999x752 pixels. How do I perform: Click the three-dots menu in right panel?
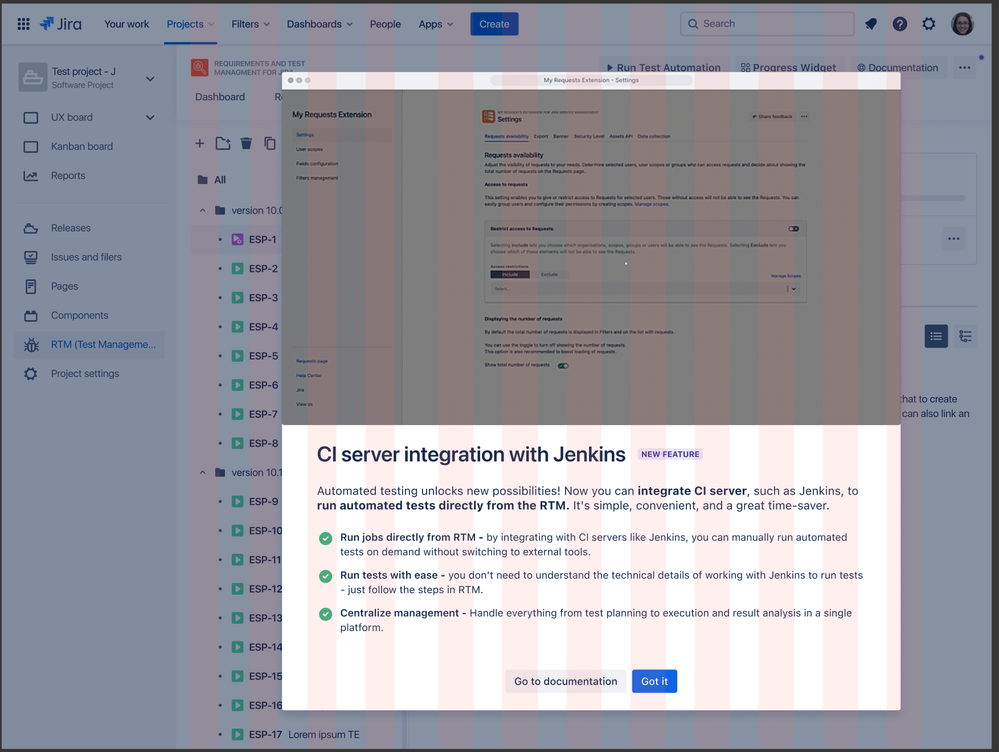pyautogui.click(x=953, y=239)
